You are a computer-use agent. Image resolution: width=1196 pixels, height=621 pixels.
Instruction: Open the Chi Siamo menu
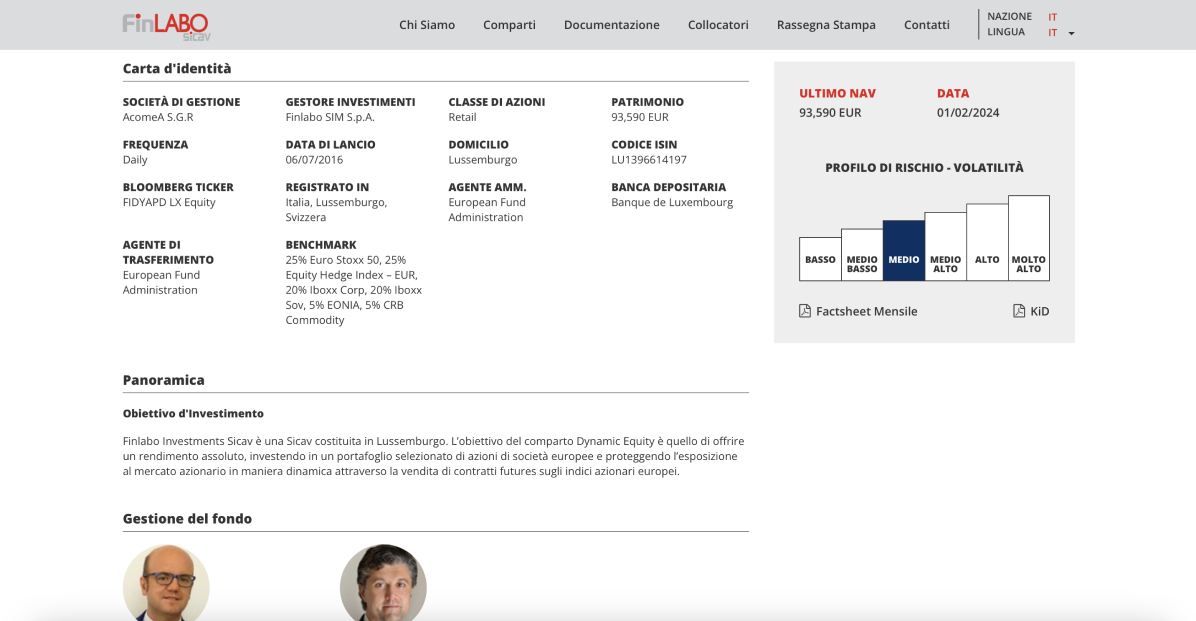click(x=427, y=24)
